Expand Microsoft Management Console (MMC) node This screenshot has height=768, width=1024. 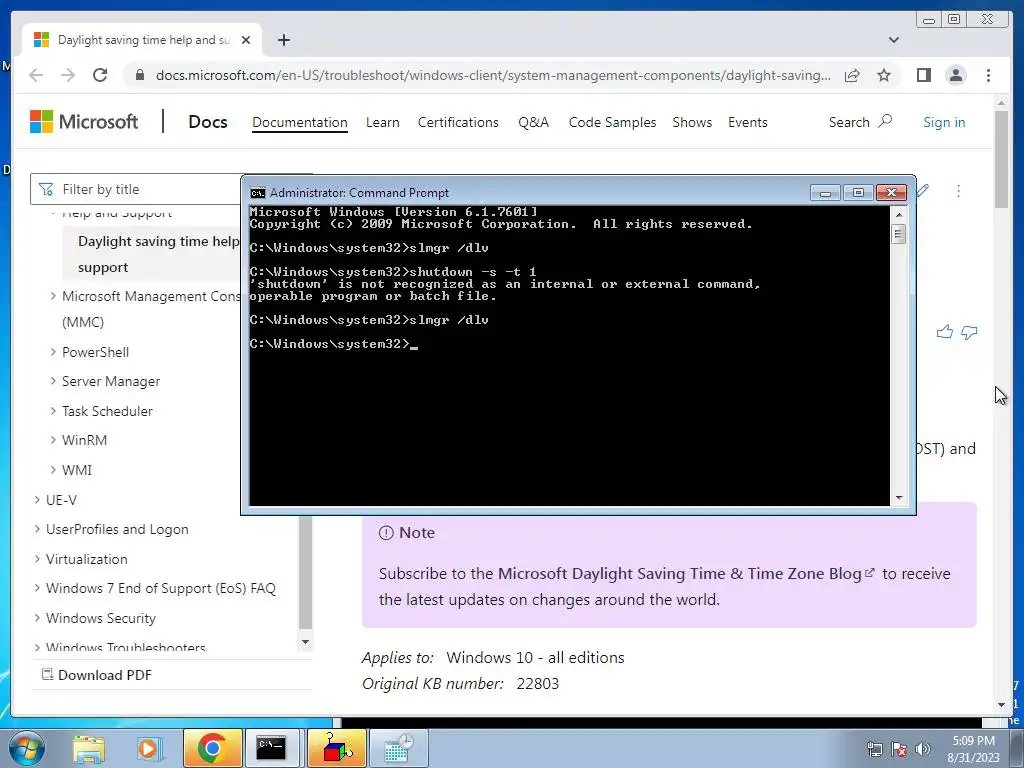point(53,296)
